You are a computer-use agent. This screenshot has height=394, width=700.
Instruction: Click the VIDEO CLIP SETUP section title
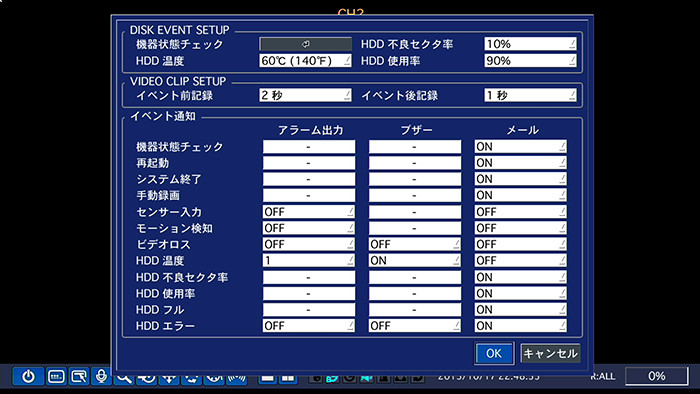(x=178, y=81)
